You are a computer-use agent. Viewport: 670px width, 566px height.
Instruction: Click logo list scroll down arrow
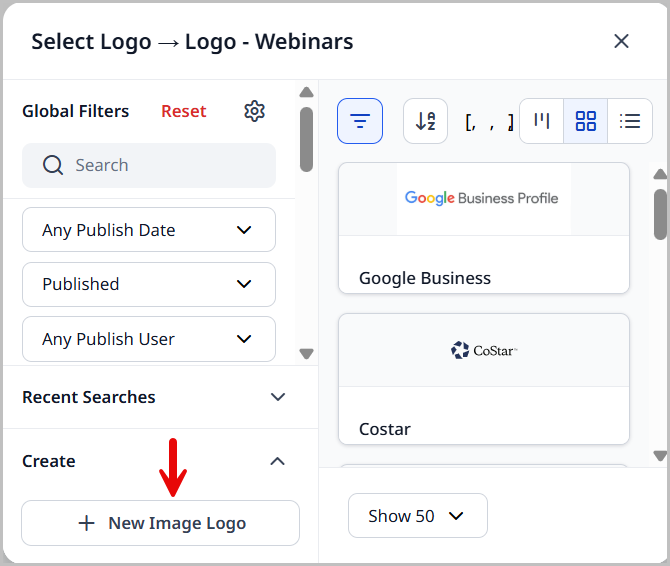coord(660,456)
